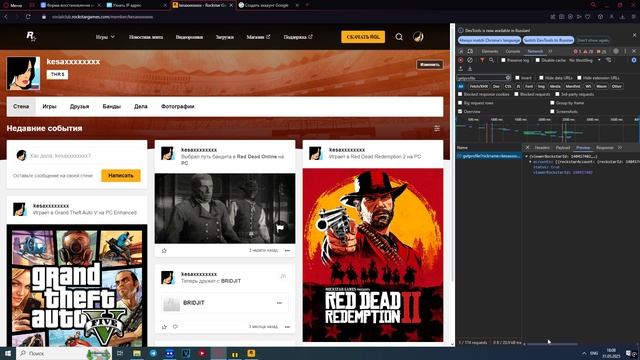Screen dimensions: 640x360
Task: Go back using the browser back arrow
Action: (x=6, y=17)
